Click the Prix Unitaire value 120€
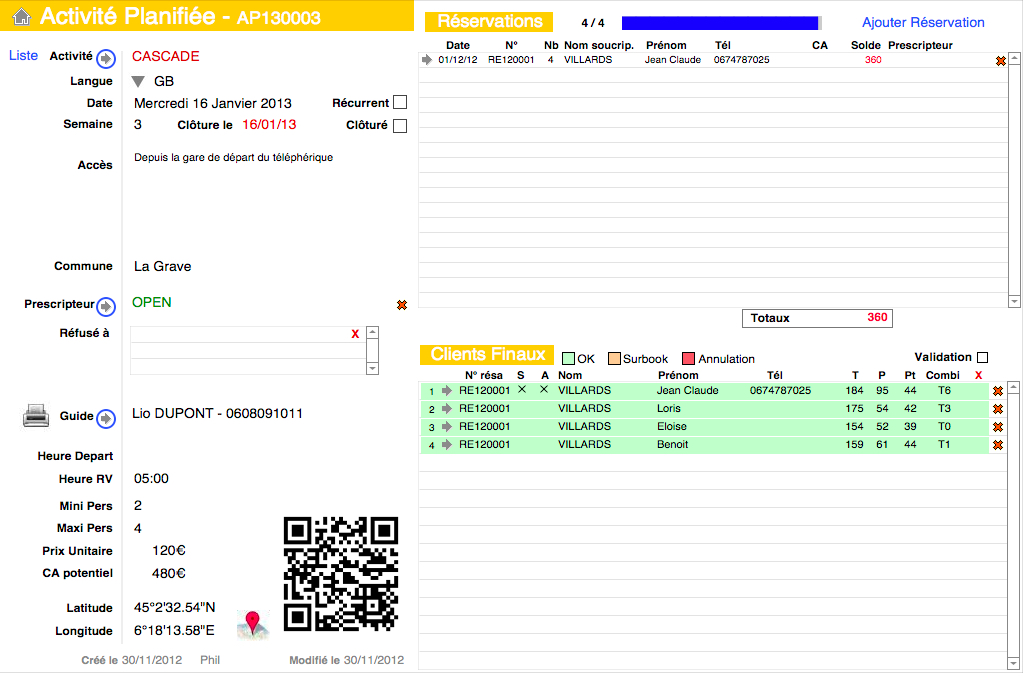Image resolution: width=1026 pixels, height=676 pixels. (169, 550)
